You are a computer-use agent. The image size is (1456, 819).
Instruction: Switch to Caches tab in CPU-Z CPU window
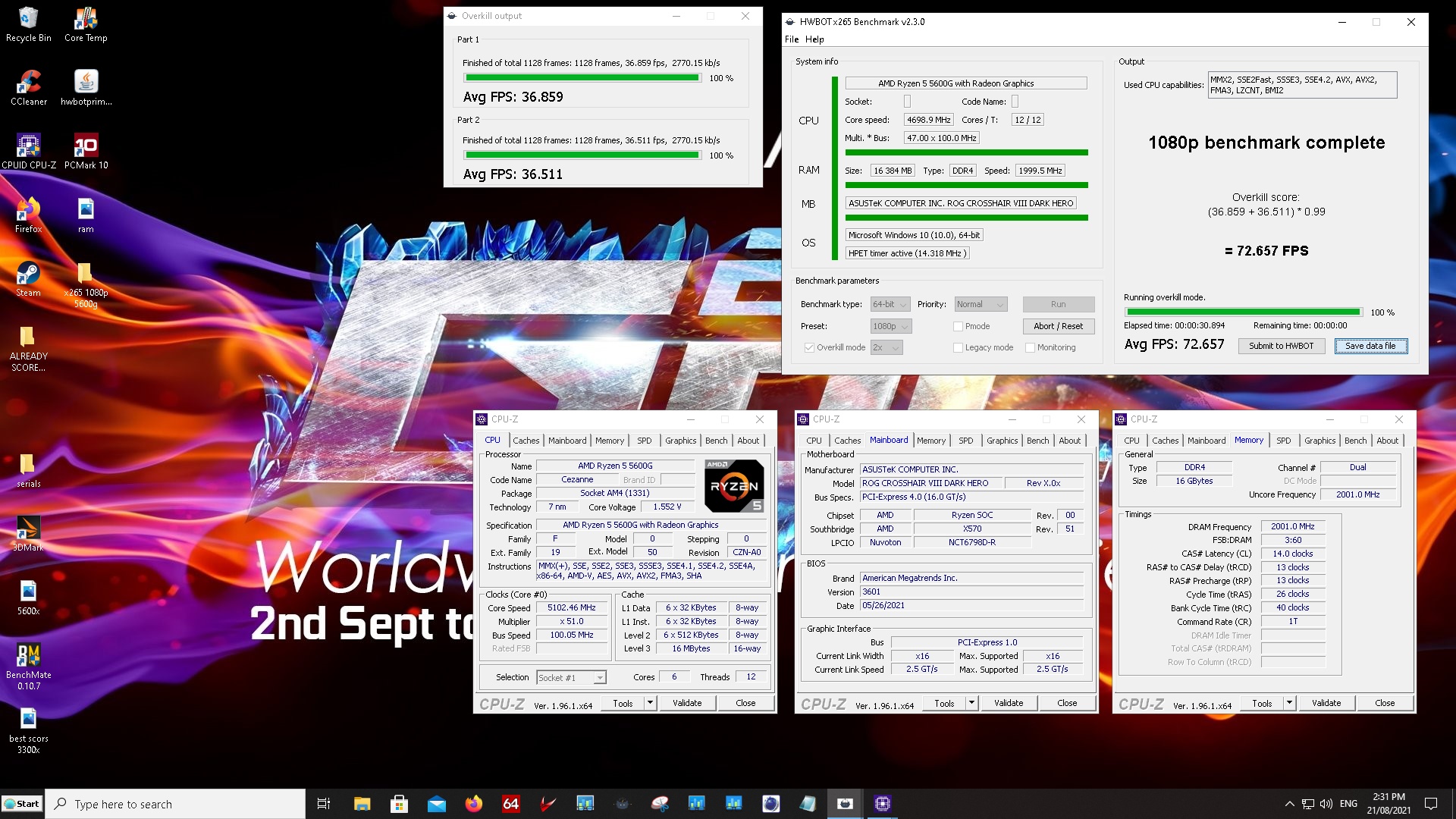coord(526,441)
